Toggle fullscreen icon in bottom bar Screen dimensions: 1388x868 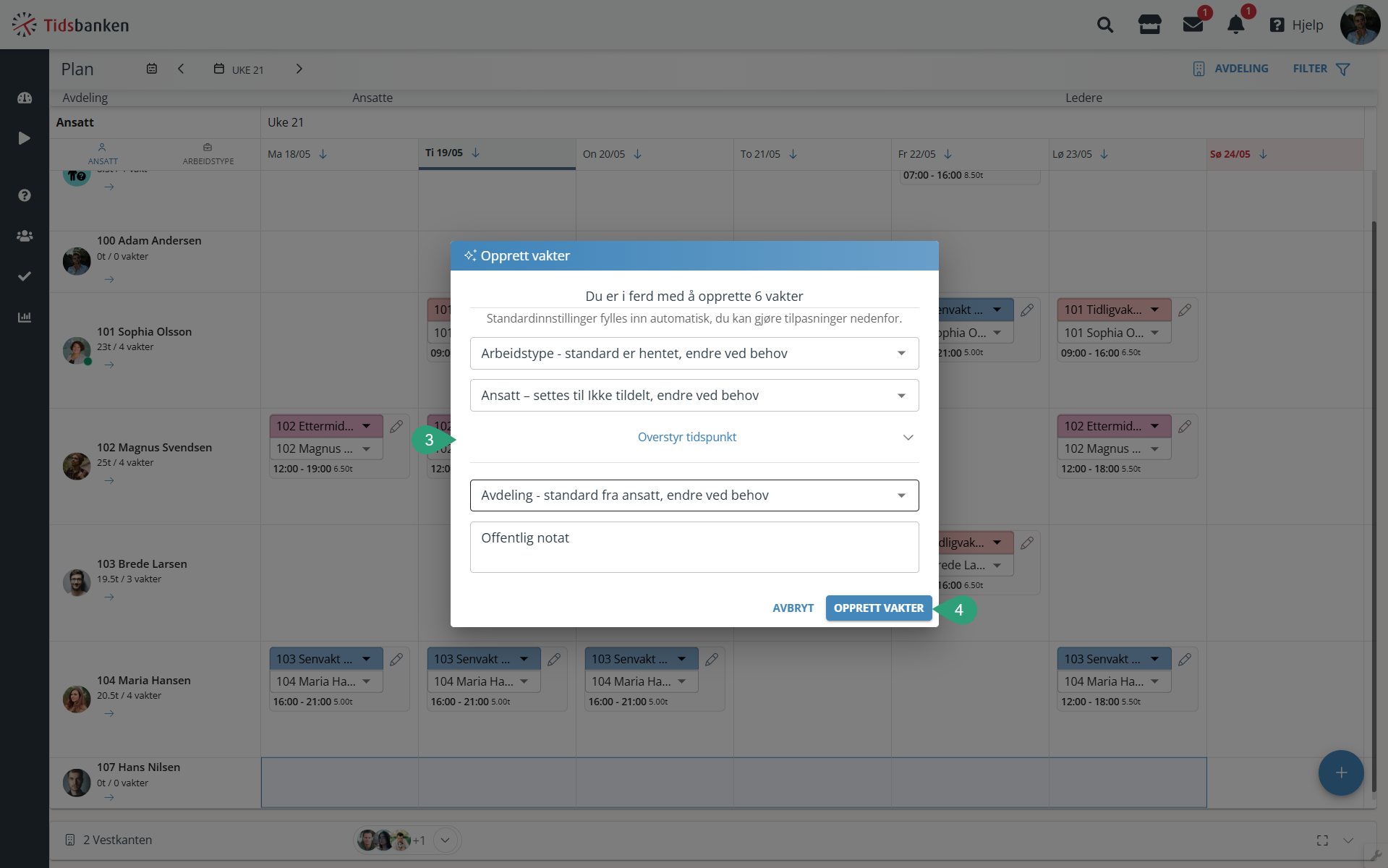(x=1322, y=841)
